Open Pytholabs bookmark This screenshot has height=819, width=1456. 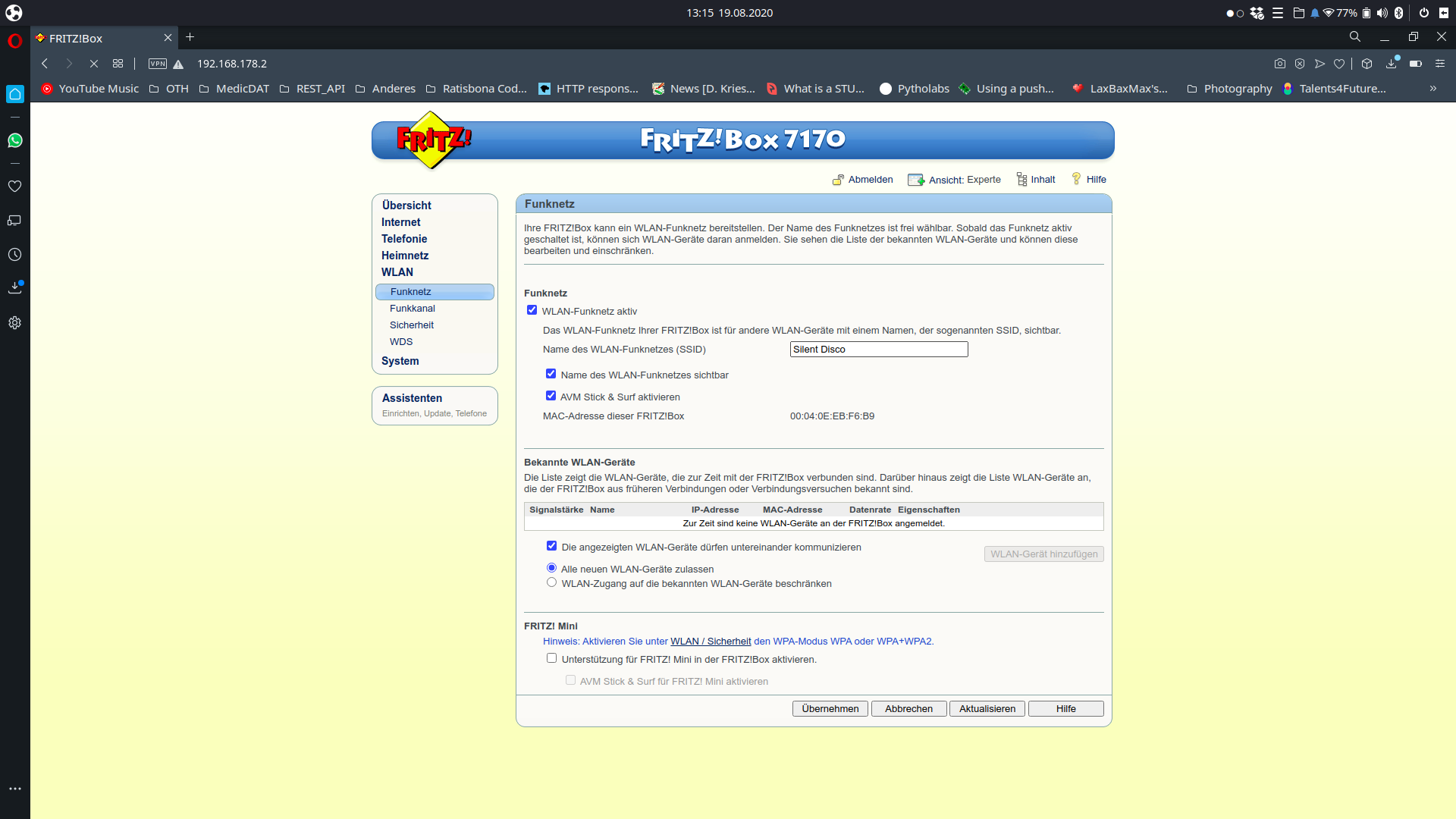(915, 89)
